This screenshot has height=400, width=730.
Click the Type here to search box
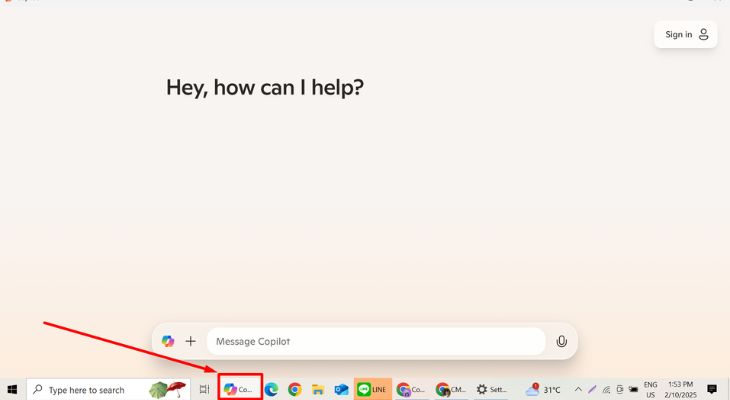coord(108,389)
